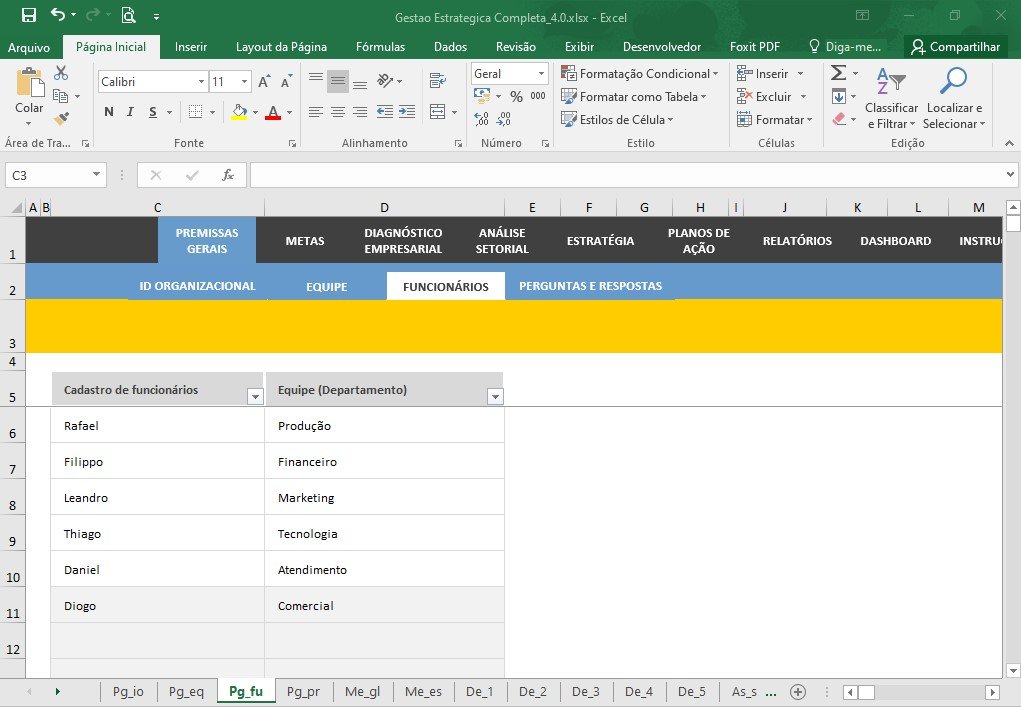Toggle bold N formatting
The width and height of the screenshot is (1021, 707).
[x=109, y=112]
